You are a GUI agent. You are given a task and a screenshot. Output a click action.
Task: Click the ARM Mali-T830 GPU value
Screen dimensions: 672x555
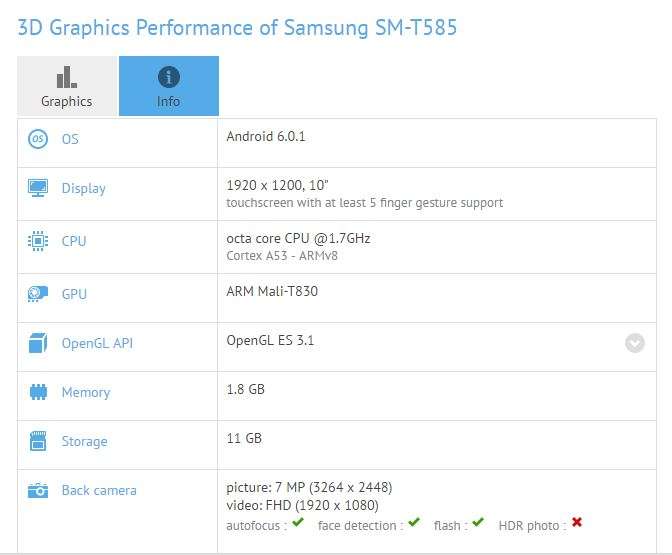272,291
